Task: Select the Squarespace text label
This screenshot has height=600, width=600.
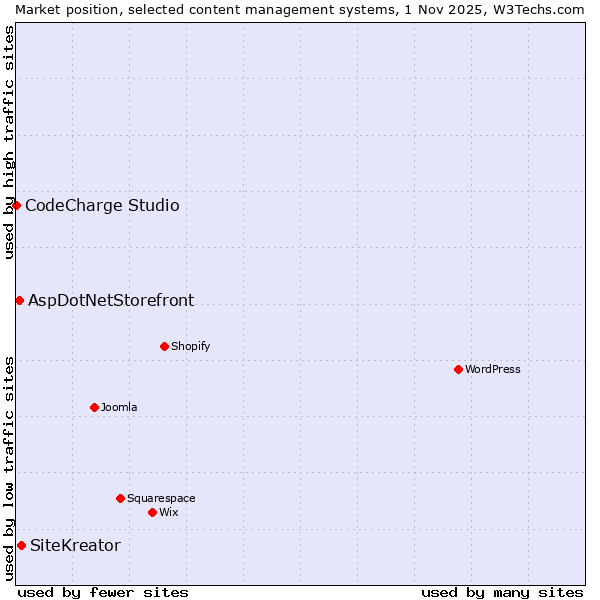Action: (x=161, y=499)
